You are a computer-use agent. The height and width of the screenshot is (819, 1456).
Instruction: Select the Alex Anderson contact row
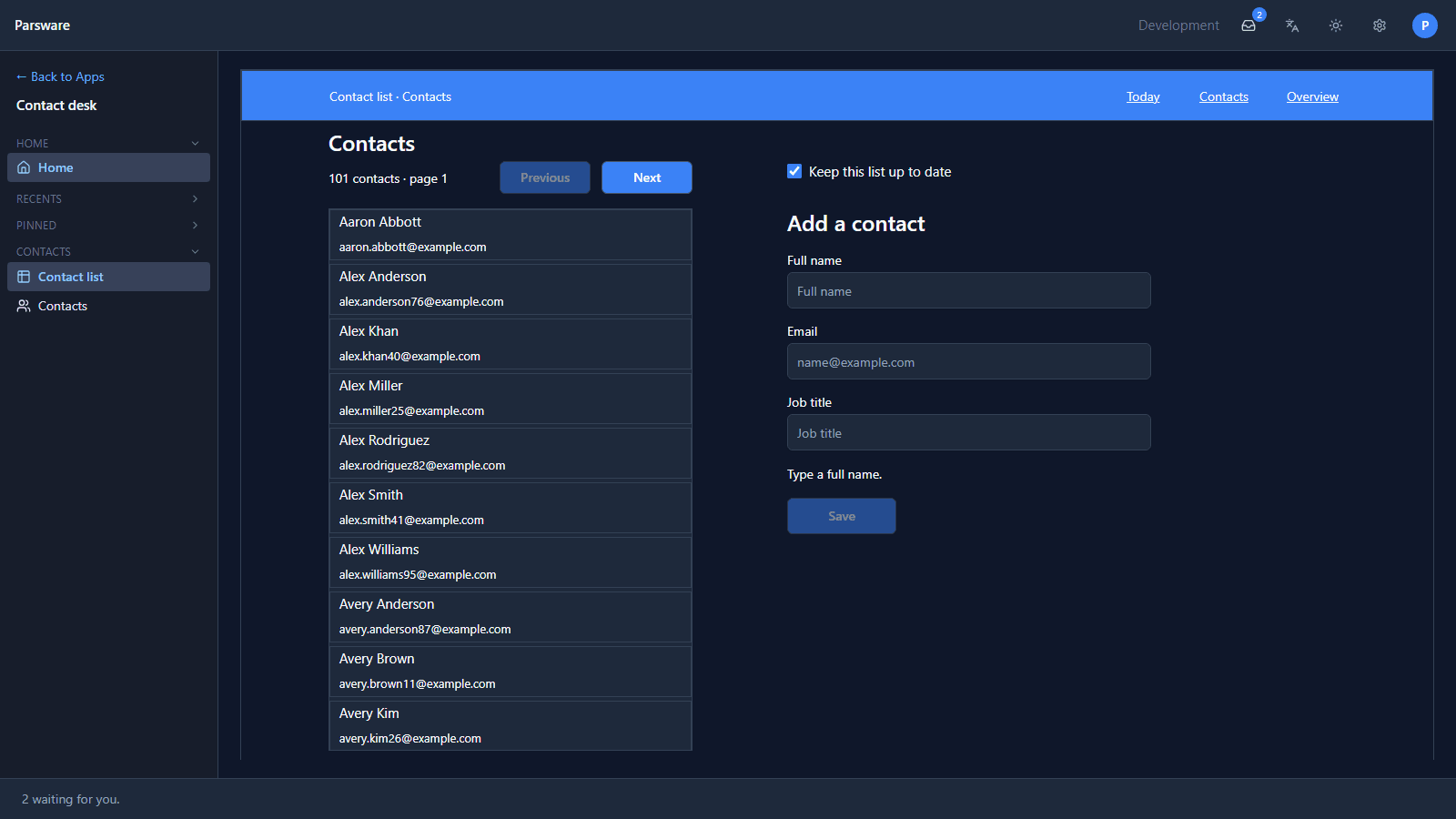[x=511, y=289]
